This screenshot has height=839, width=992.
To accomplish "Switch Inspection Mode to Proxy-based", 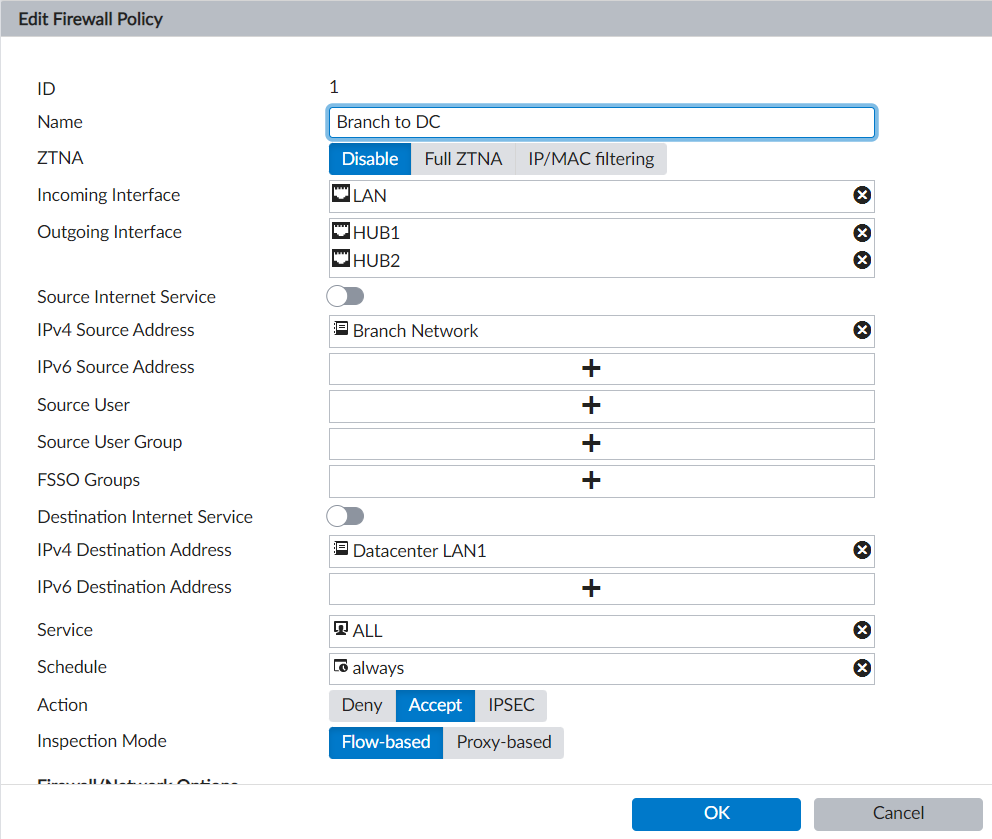I will [503, 742].
